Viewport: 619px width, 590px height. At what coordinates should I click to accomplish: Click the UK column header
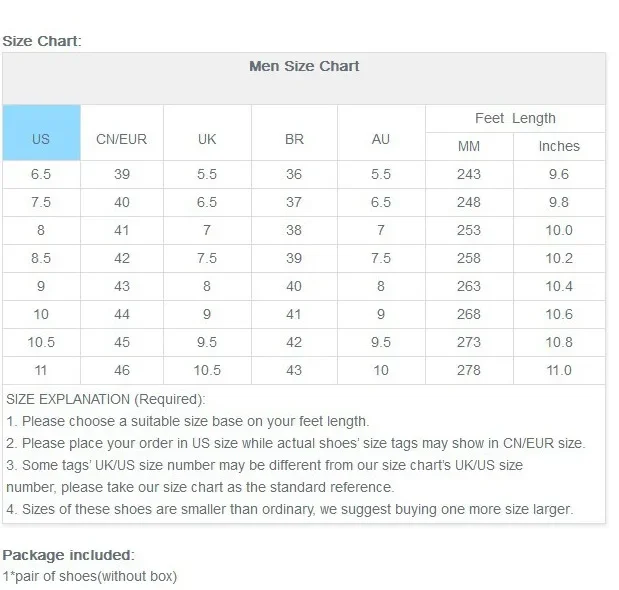[x=207, y=133]
